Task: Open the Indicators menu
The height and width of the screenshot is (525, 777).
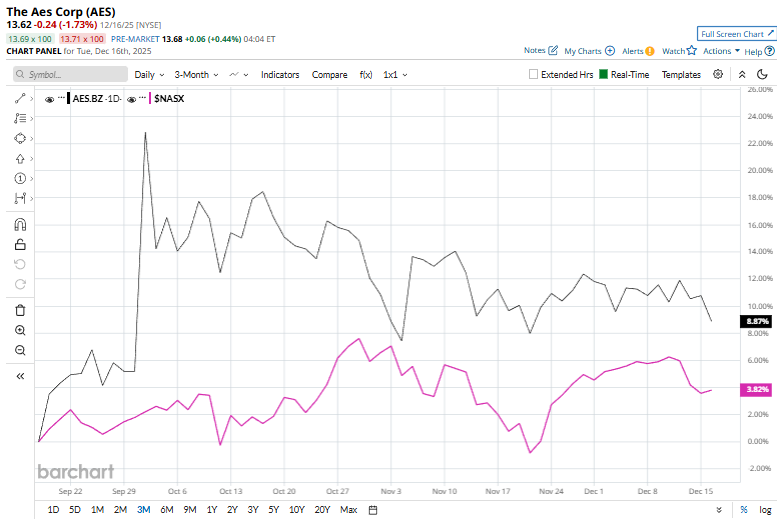Action: pos(280,74)
